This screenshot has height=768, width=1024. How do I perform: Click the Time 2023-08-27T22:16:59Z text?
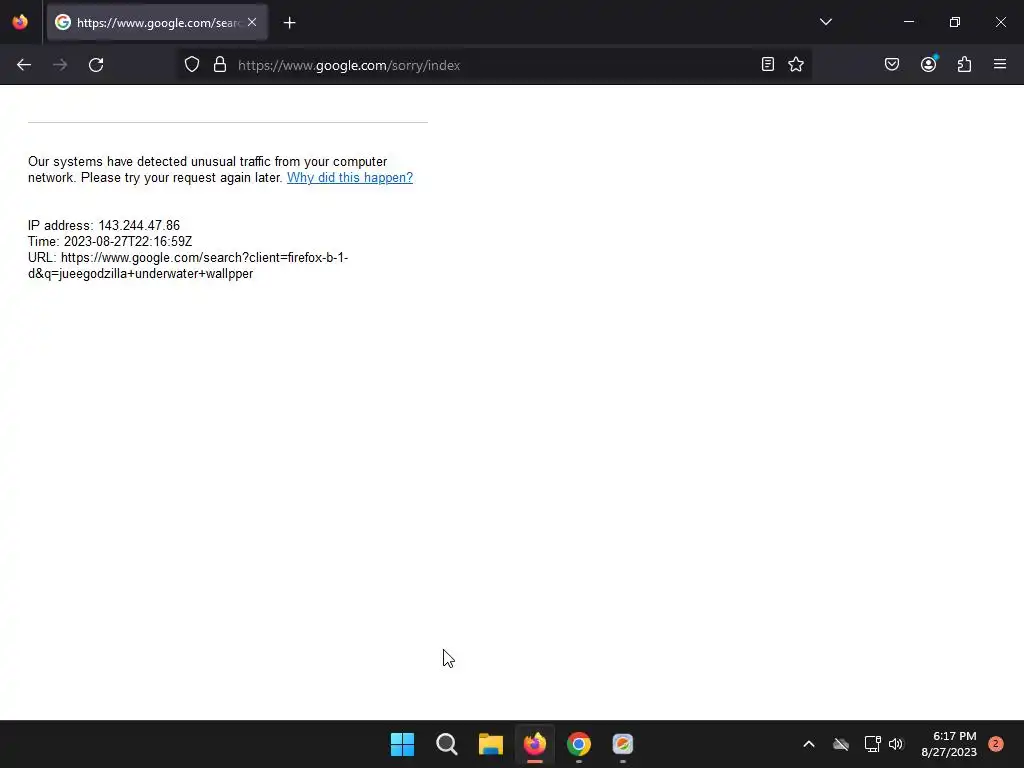click(110, 242)
